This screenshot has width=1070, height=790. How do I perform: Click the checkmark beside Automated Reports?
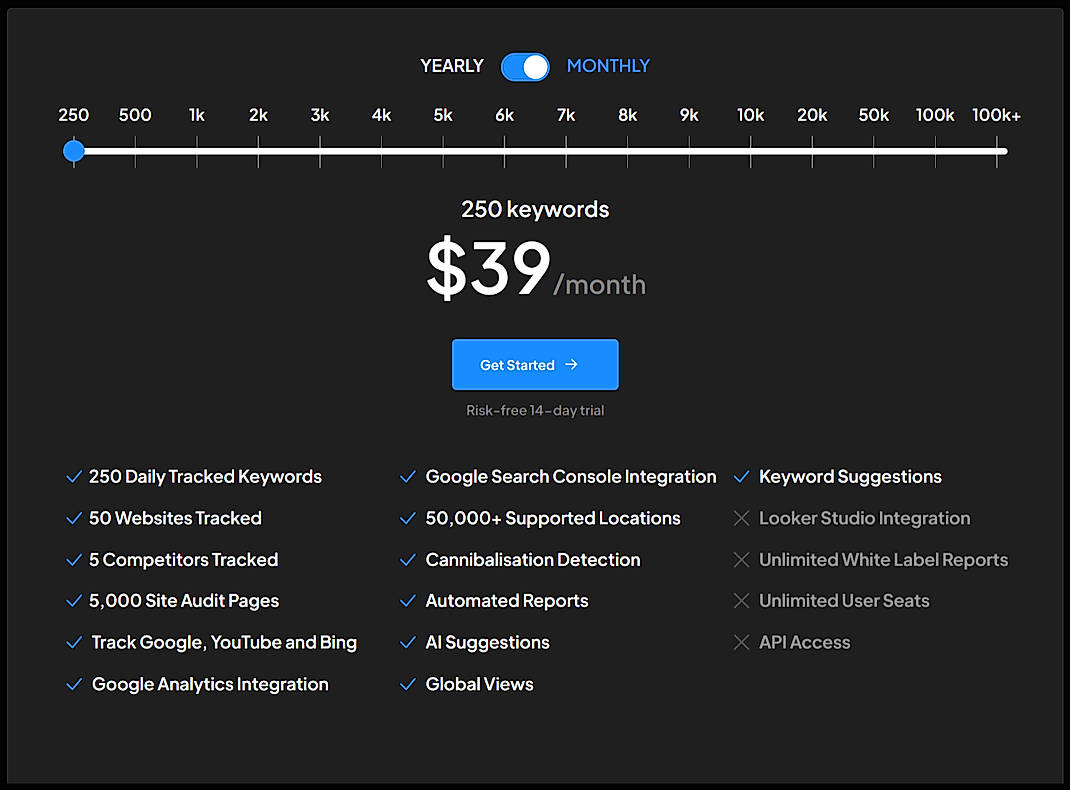click(407, 601)
